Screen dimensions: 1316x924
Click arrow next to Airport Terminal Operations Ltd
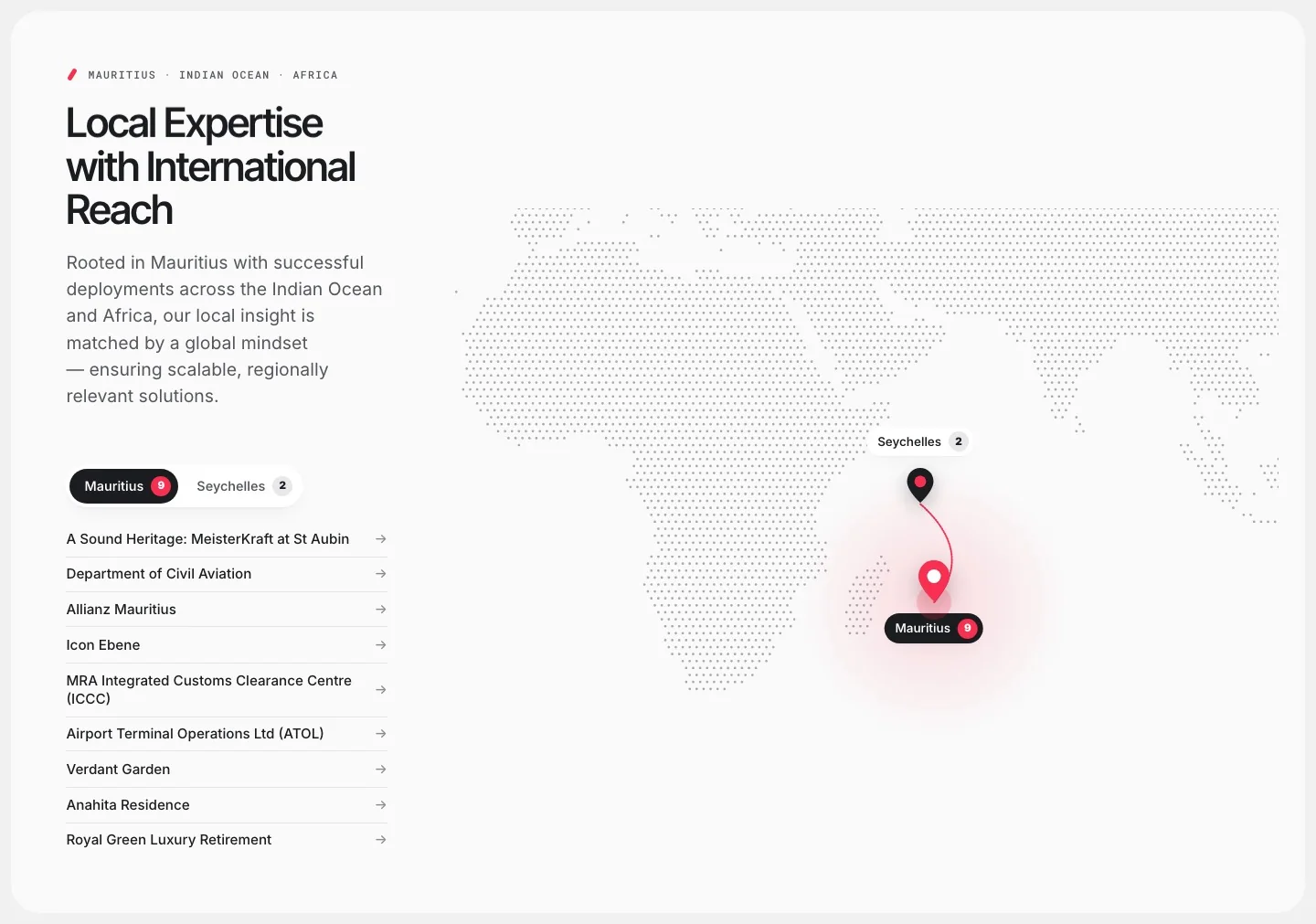pyautogui.click(x=381, y=734)
